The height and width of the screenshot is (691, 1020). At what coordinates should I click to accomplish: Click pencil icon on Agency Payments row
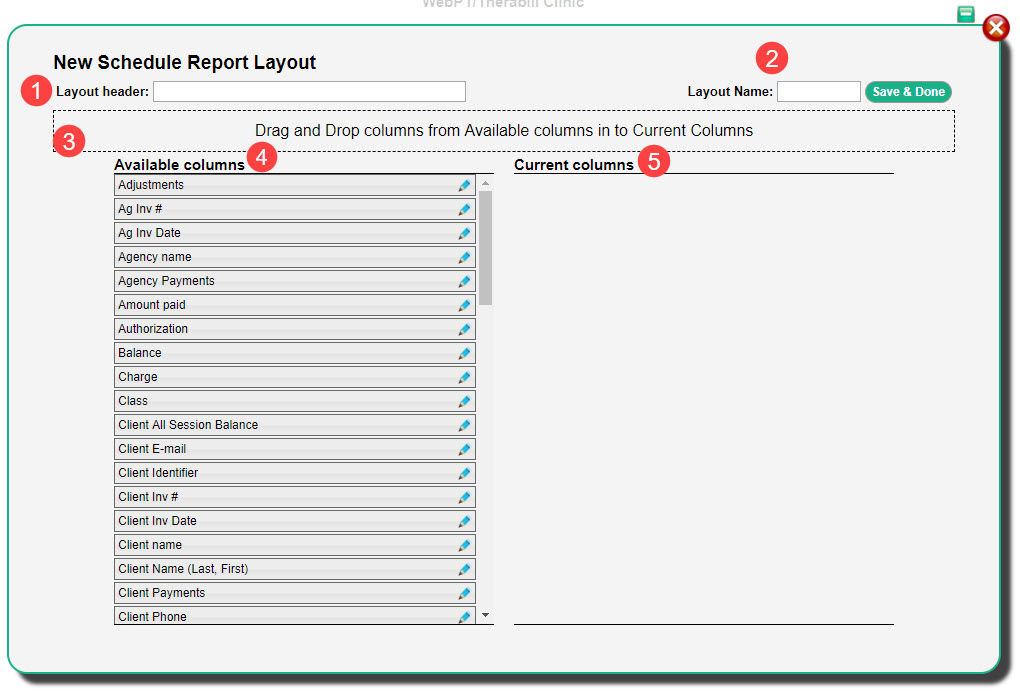tap(464, 282)
